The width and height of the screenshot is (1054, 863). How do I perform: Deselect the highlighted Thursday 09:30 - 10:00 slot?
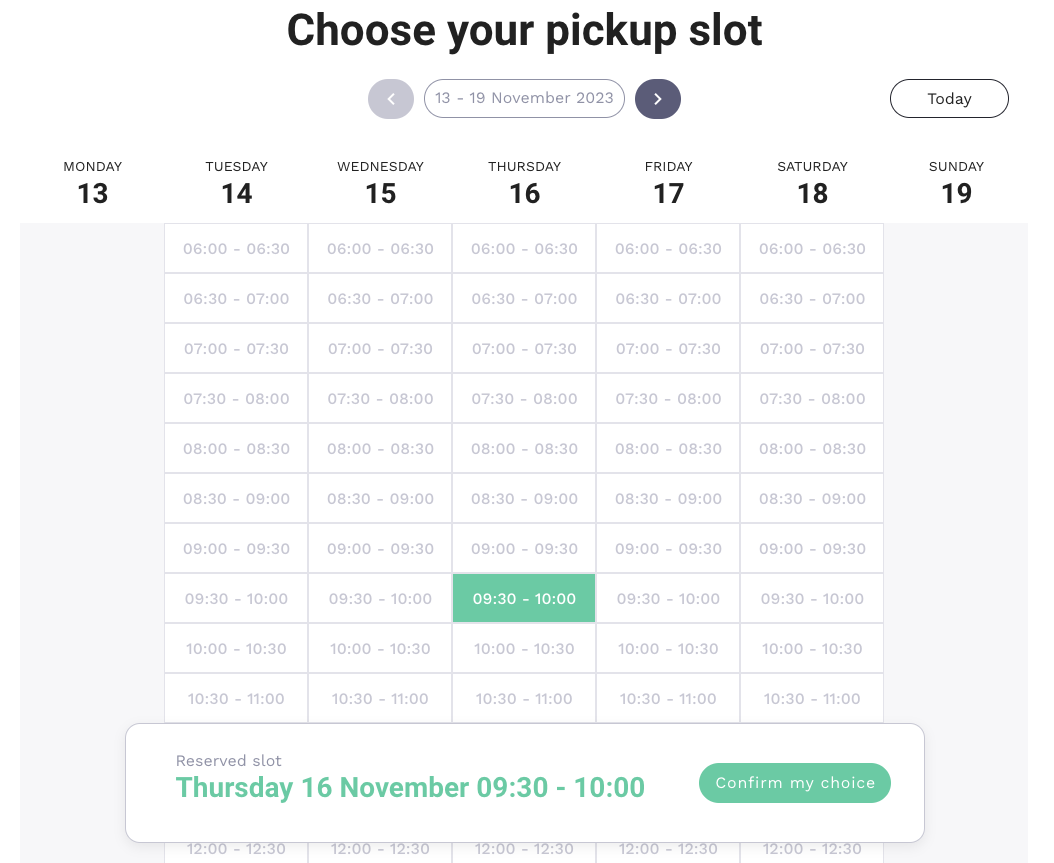point(524,599)
